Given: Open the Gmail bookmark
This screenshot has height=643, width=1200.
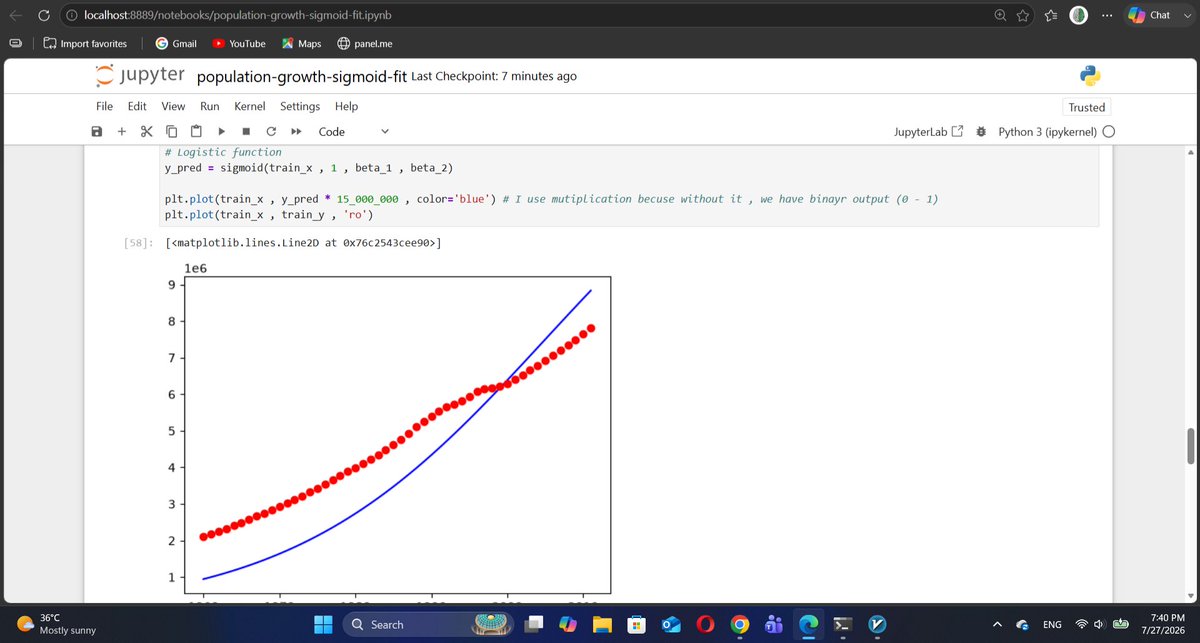Looking at the screenshot, I should tap(177, 44).
